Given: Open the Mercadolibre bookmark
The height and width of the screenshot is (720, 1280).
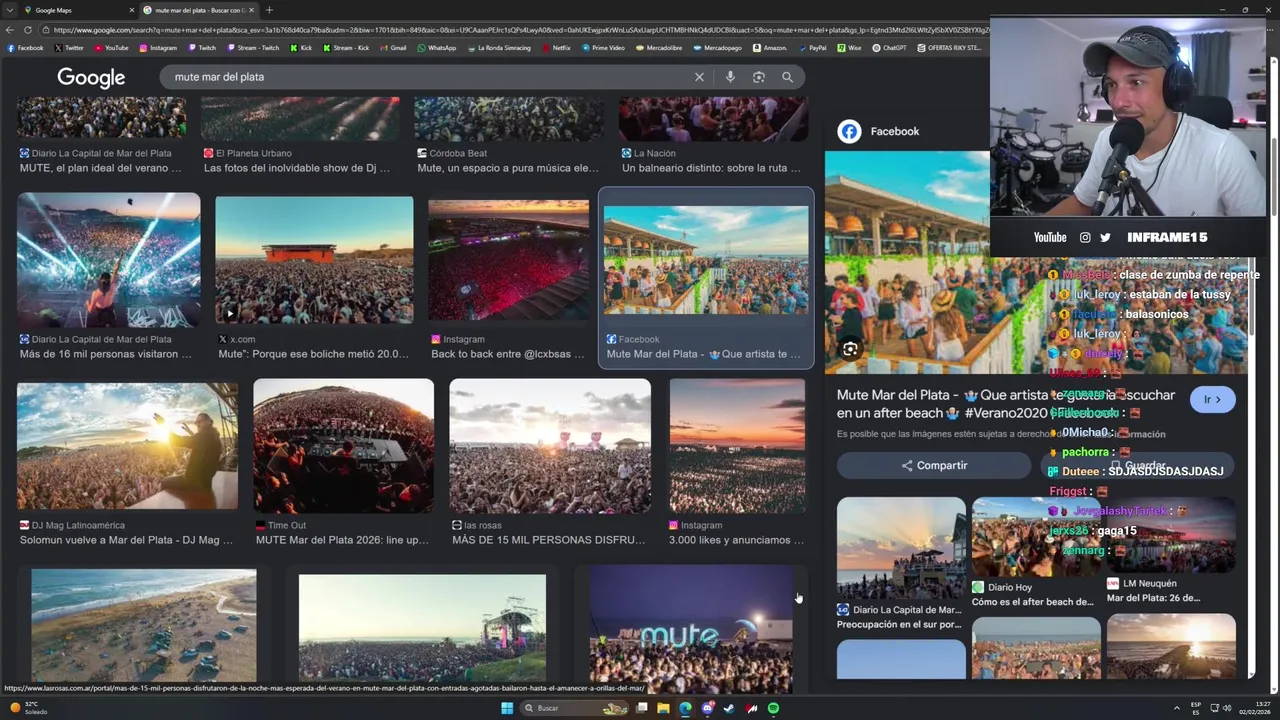Looking at the screenshot, I should (x=659, y=47).
